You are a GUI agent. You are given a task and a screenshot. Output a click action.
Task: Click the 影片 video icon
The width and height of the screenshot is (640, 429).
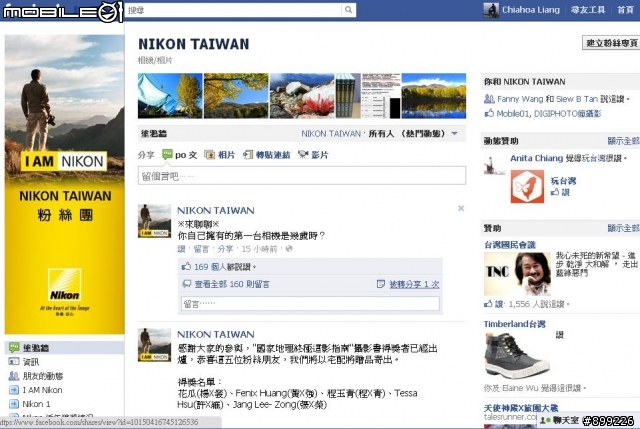click(x=303, y=154)
